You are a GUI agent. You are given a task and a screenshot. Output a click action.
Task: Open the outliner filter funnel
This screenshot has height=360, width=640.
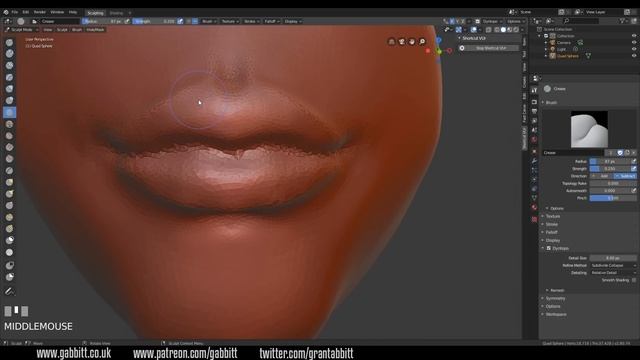click(x=622, y=21)
